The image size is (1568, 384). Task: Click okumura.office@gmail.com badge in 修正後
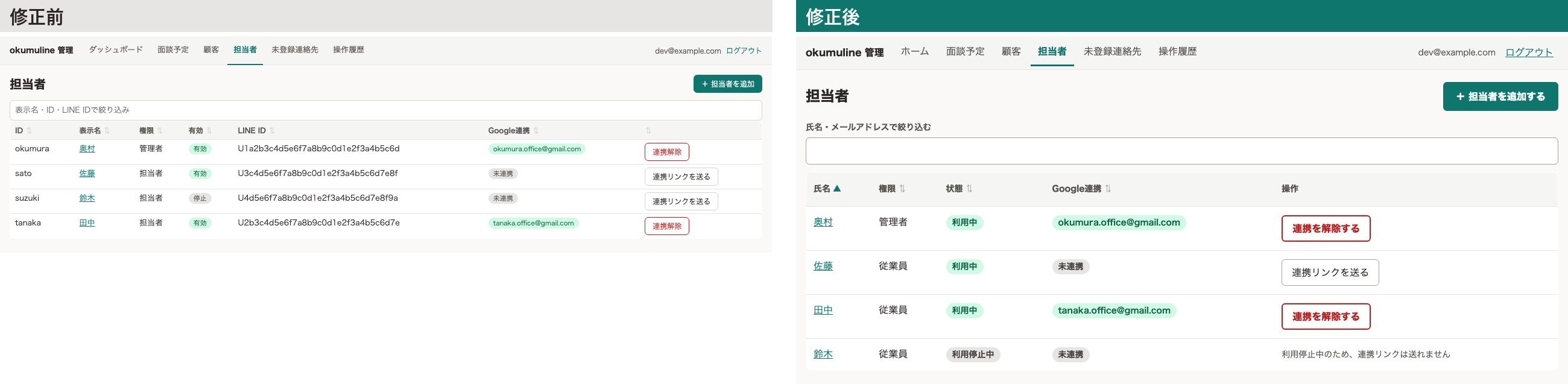(1119, 222)
